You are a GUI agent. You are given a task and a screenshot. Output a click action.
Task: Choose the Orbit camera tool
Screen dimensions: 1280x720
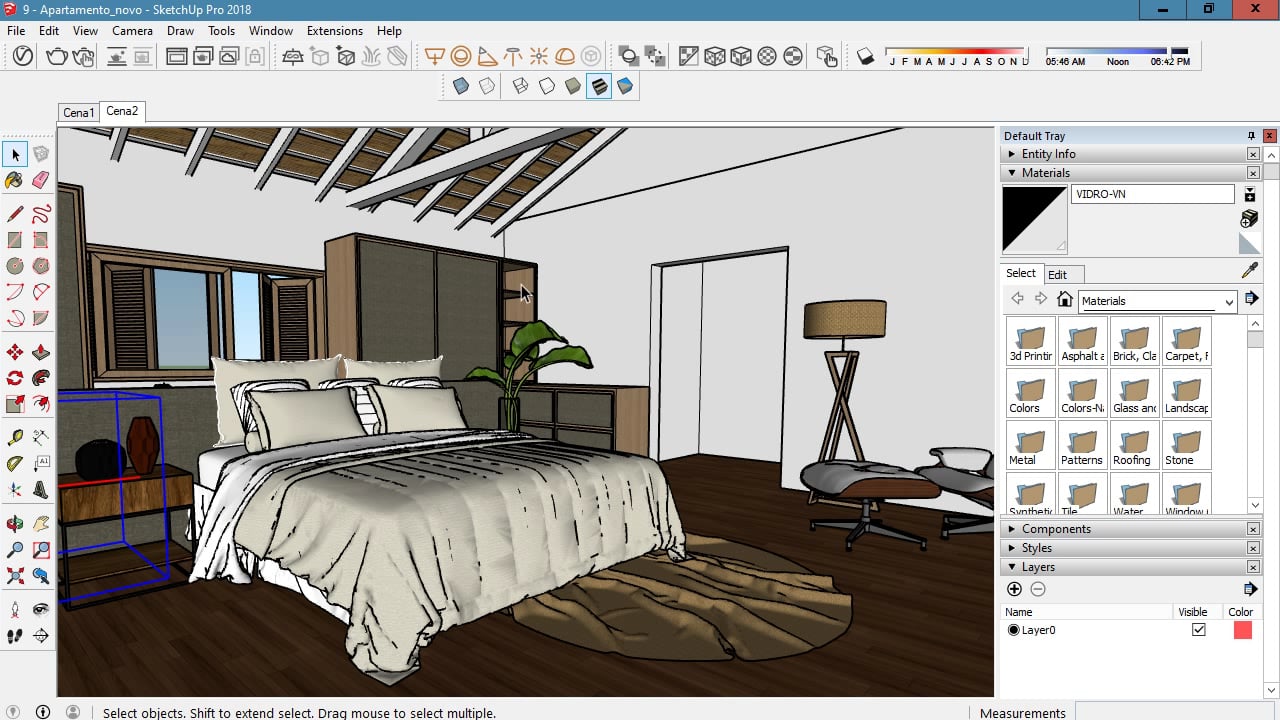click(15, 524)
